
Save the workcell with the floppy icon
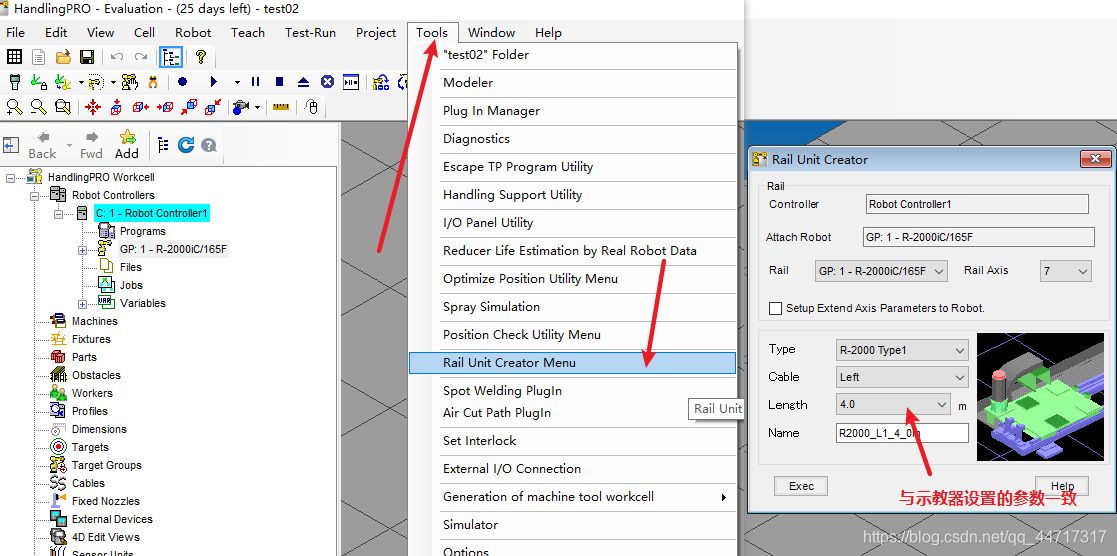(x=87, y=57)
